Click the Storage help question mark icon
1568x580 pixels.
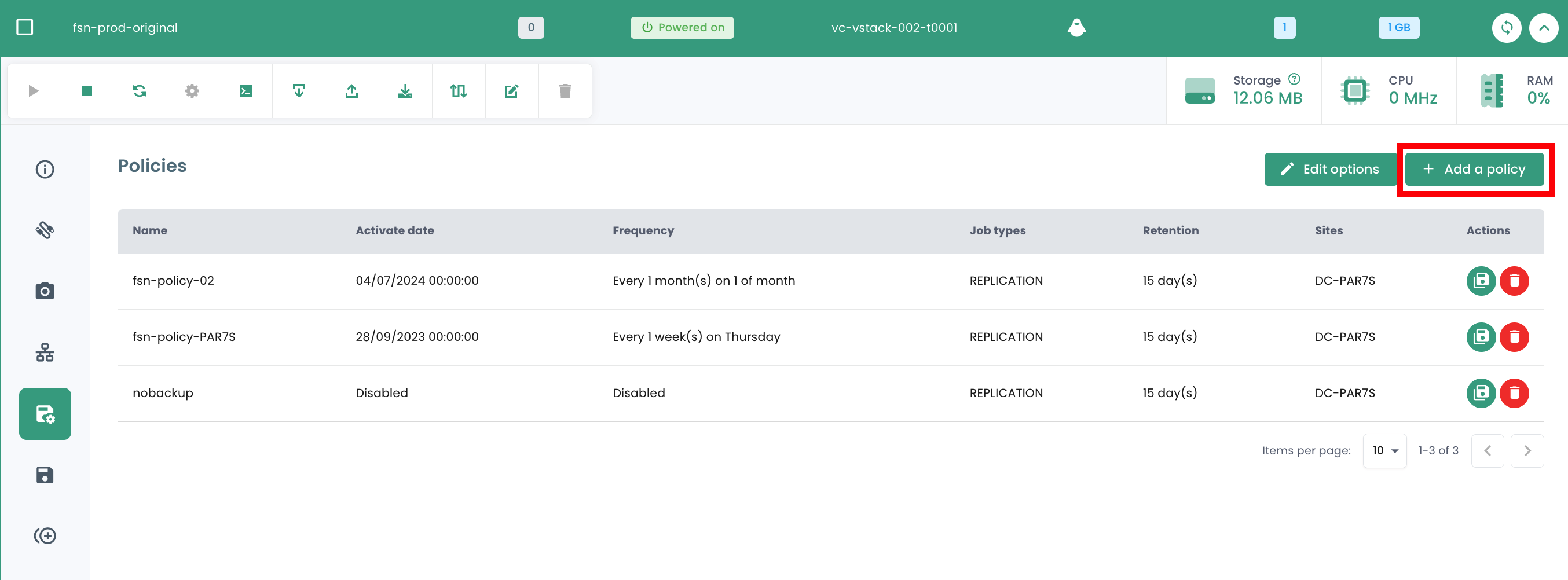point(1295,79)
